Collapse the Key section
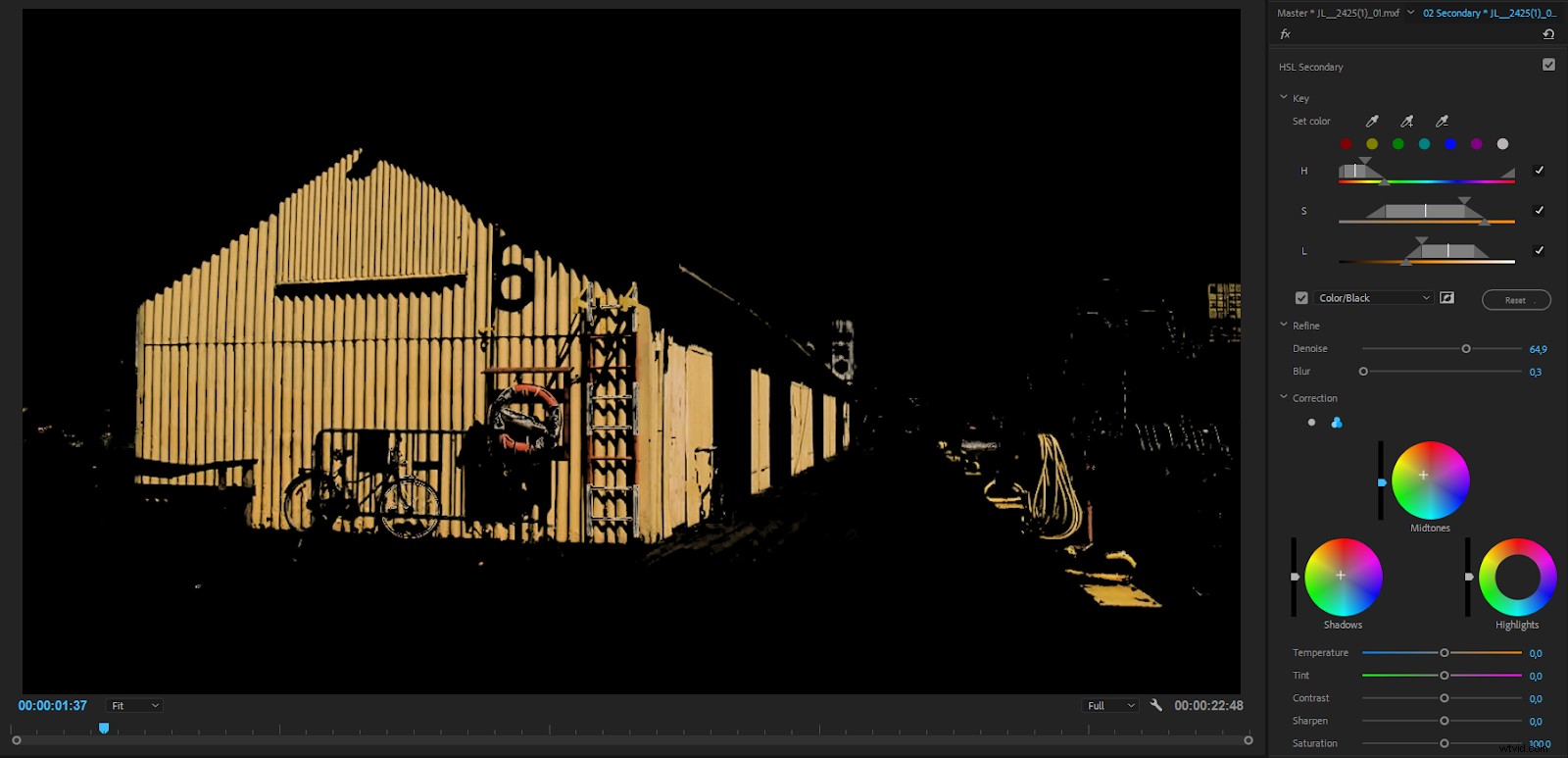1568x758 pixels. [1284, 98]
